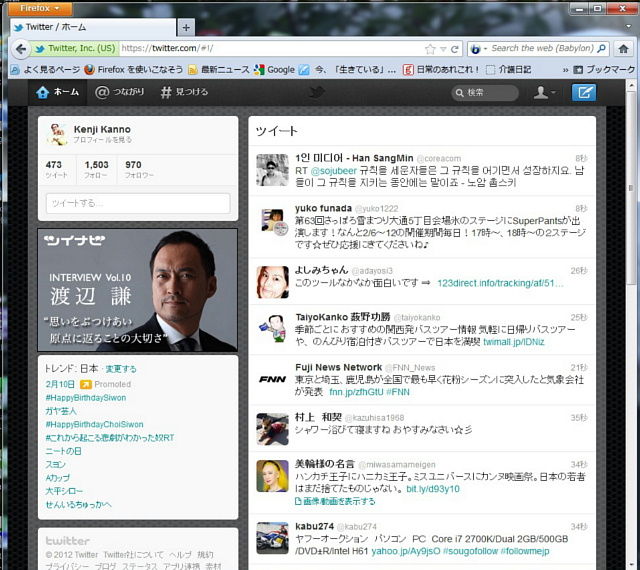
Task: Open 村上 和契's avatar
Action: (x=272, y=429)
